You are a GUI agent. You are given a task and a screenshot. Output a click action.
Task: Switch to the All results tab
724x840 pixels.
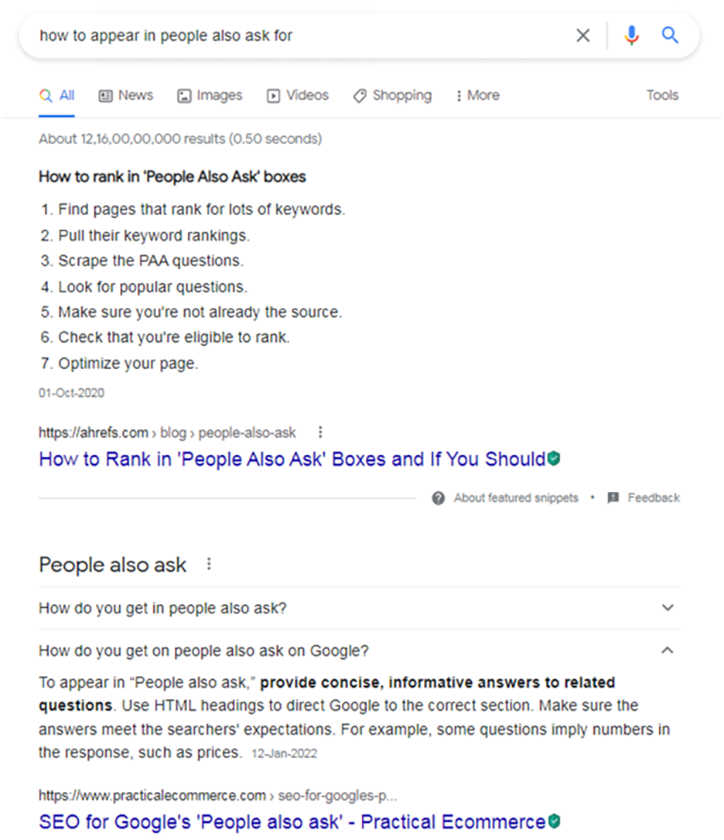tap(57, 95)
